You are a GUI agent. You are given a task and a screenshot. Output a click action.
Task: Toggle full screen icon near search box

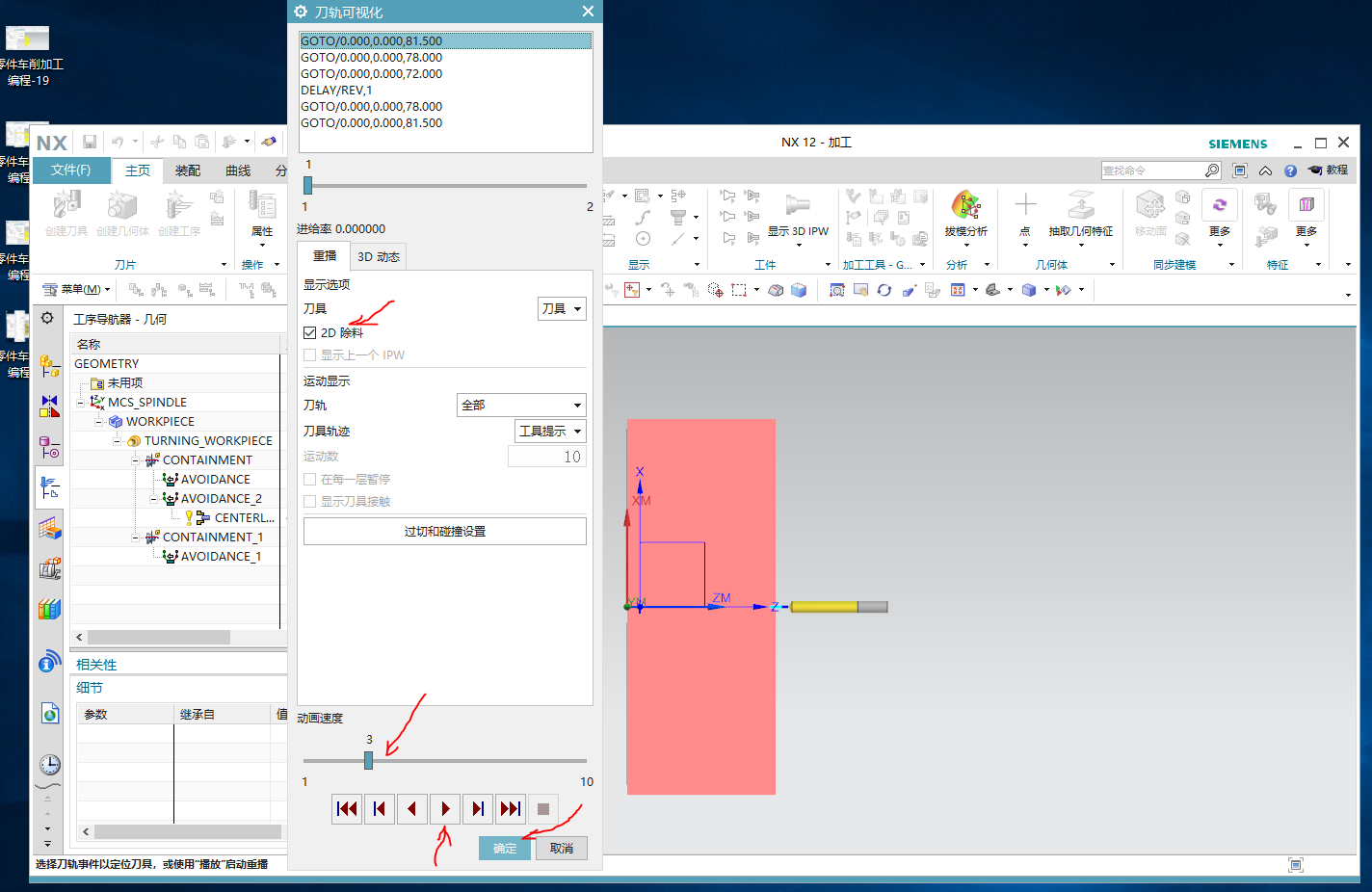coord(1240,171)
